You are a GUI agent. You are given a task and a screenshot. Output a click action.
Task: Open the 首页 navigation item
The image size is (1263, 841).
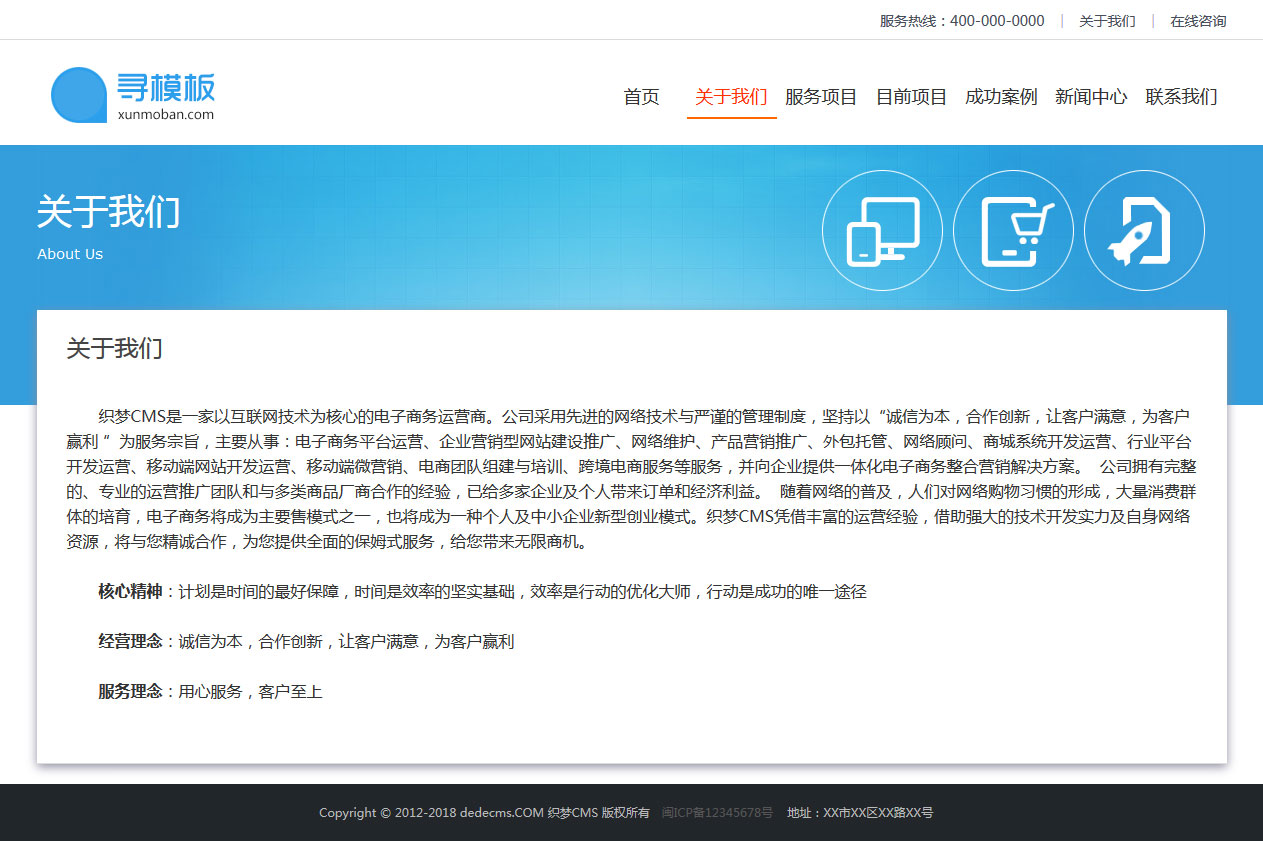point(642,97)
